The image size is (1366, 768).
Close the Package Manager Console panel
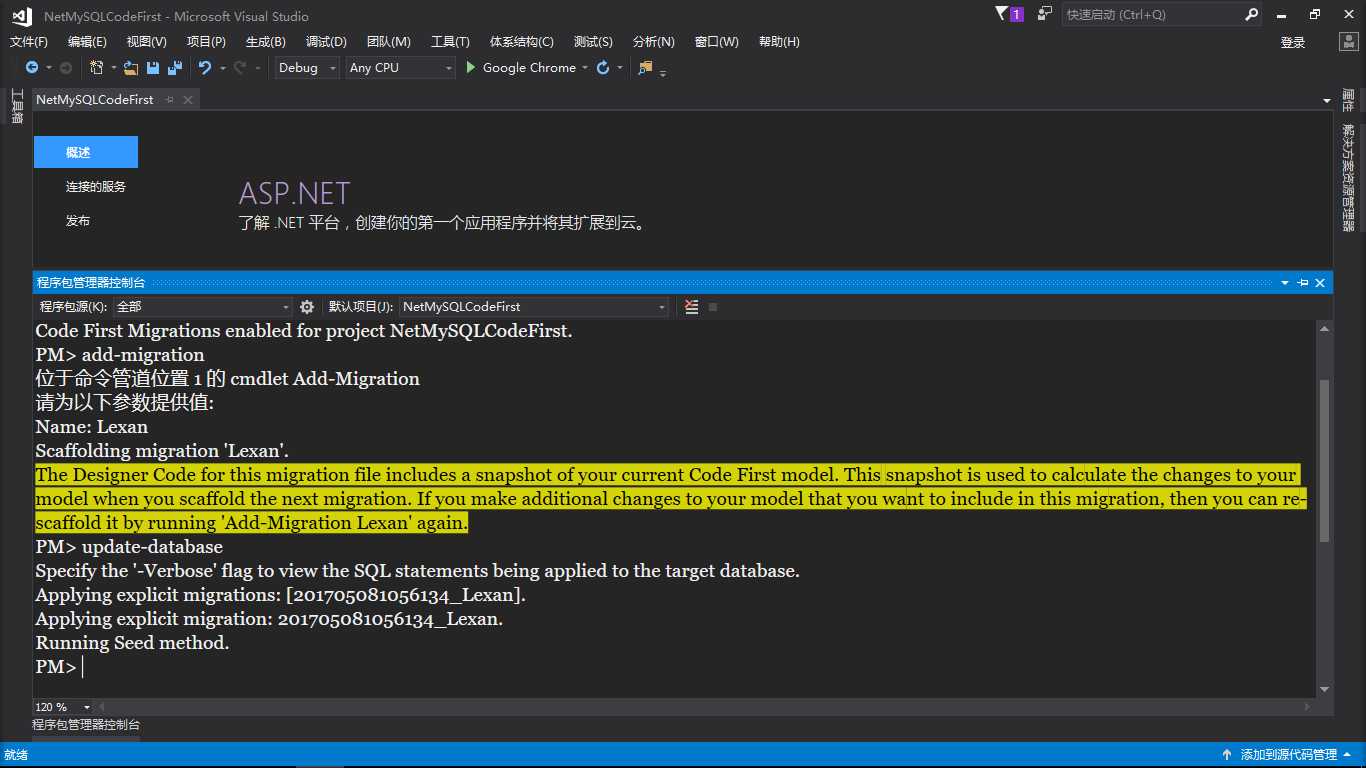1320,283
